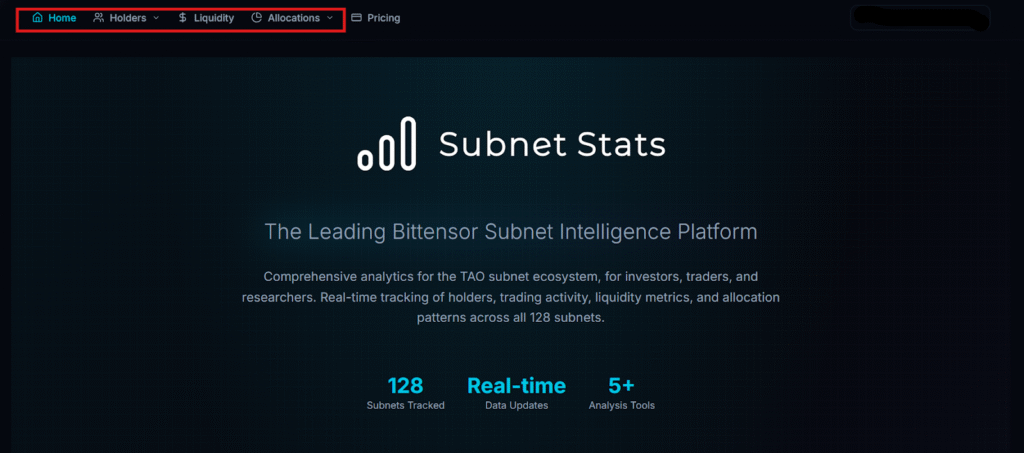The width and height of the screenshot is (1024, 453).
Task: Click the Comprehensive analytics description paragraph
Action: click(x=511, y=296)
